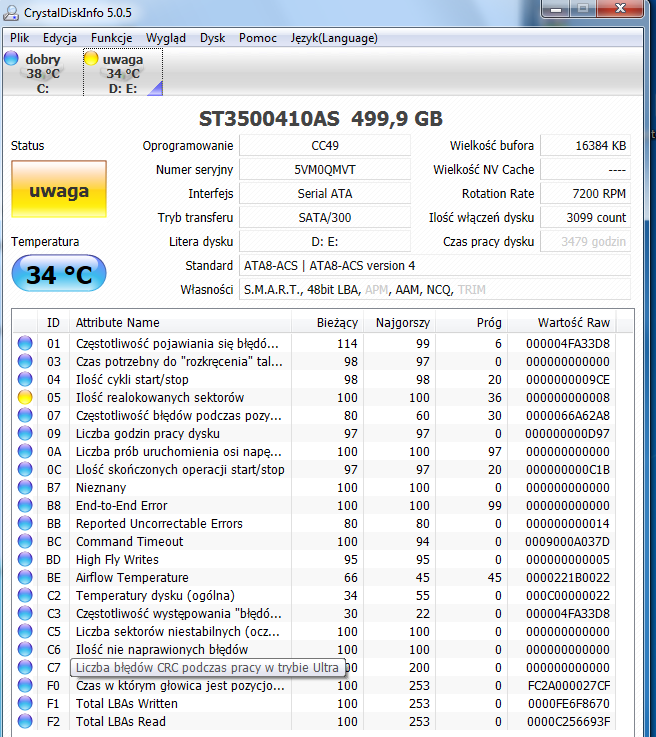This screenshot has width=656, height=737.
Task: Select the Ilość cykli start/stop attribute
Action: point(132,379)
